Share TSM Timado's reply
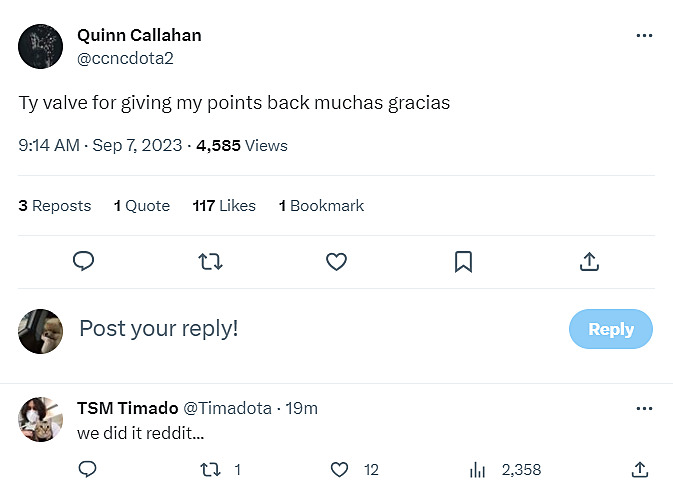 point(640,469)
